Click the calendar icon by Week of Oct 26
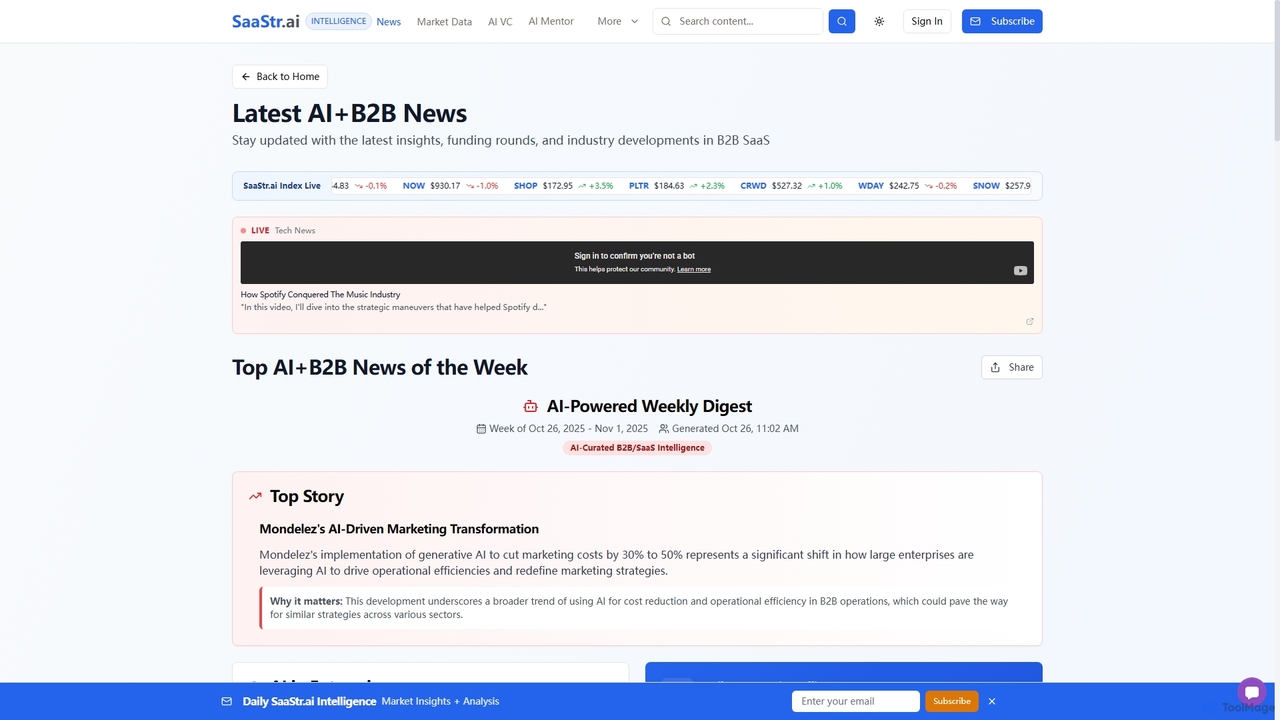 (481, 429)
